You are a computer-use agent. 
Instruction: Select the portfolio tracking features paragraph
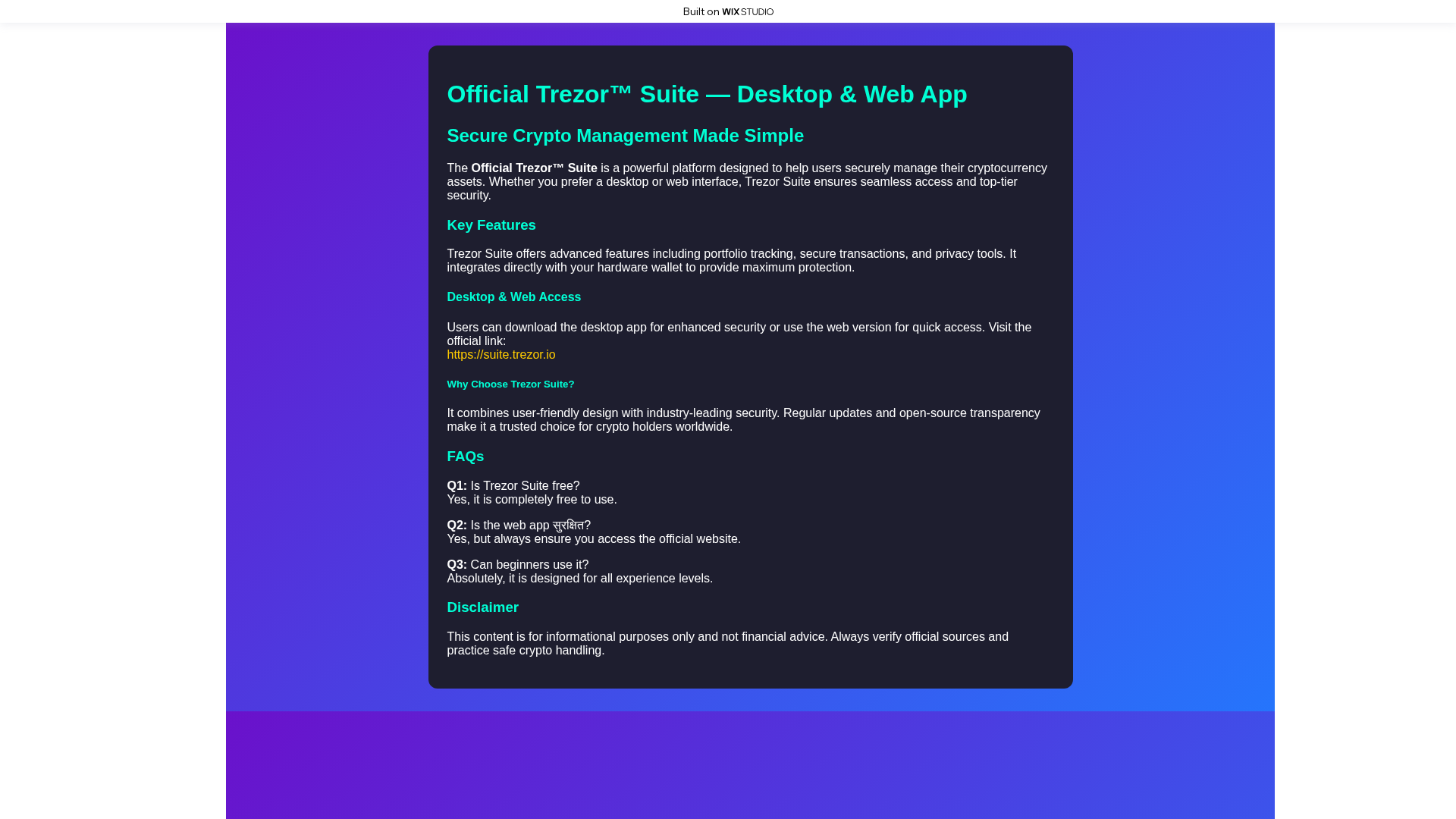click(731, 260)
